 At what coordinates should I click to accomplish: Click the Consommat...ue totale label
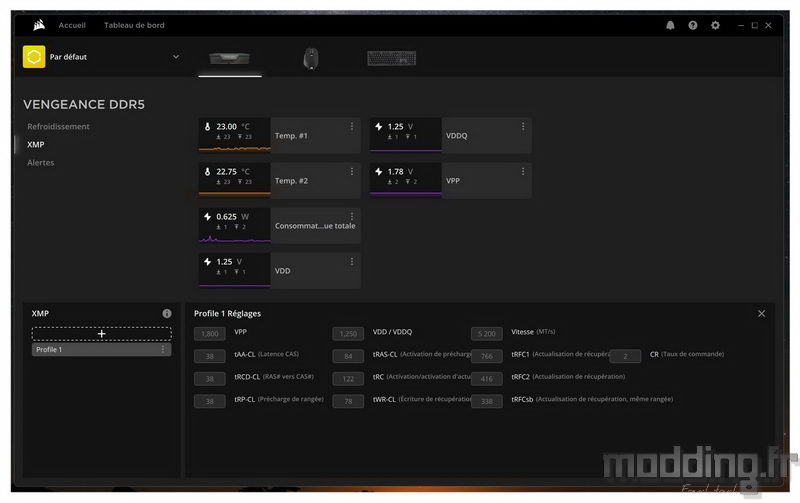tap(315, 225)
